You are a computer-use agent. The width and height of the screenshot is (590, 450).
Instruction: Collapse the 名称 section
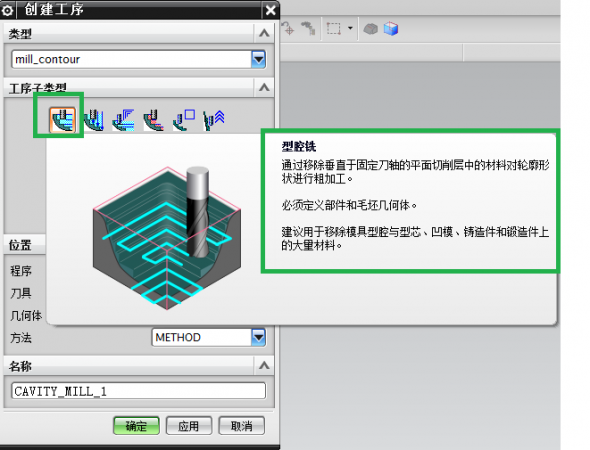tap(264, 365)
